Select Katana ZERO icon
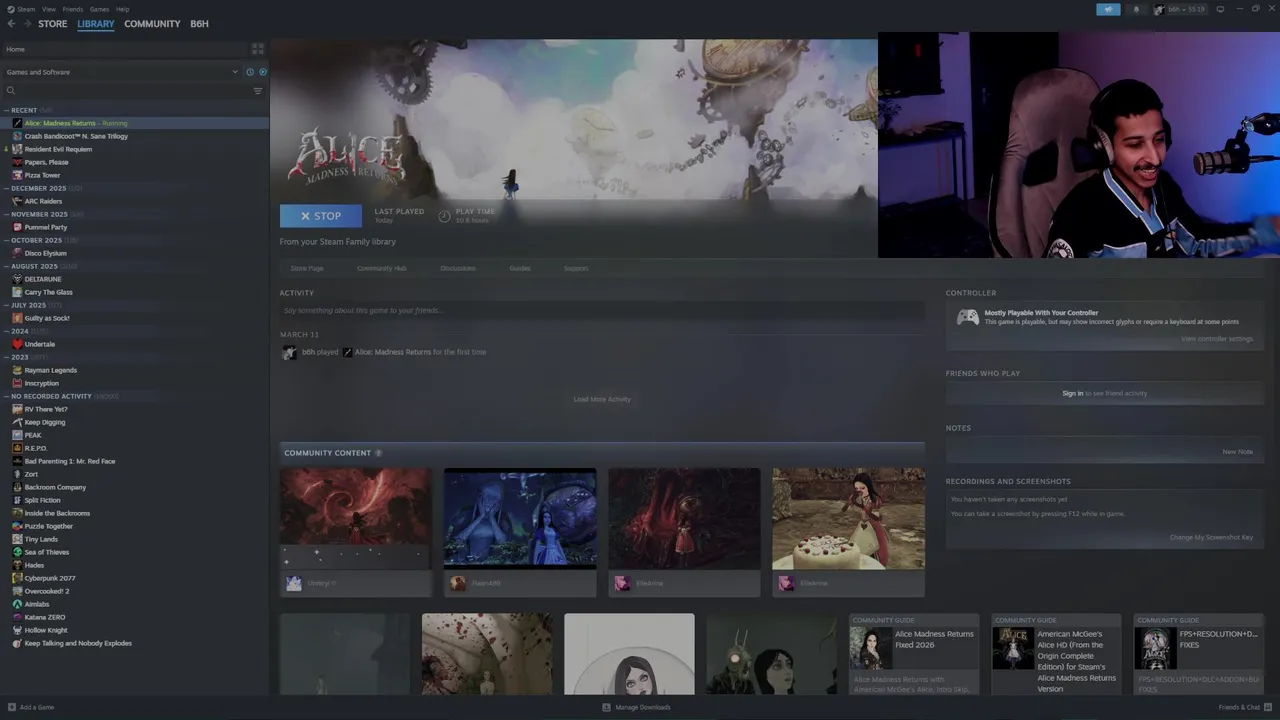 point(17,617)
